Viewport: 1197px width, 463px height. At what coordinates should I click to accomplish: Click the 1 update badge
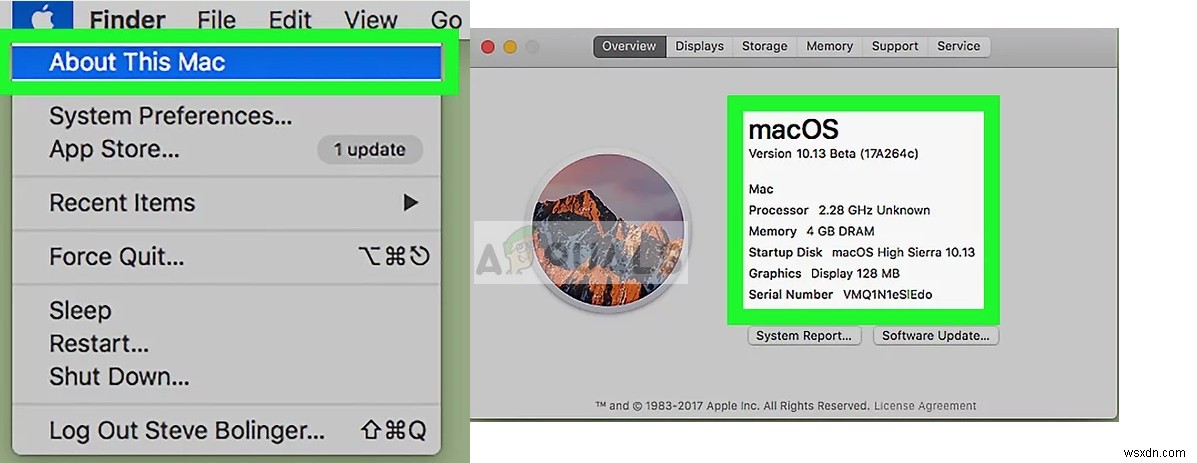[x=369, y=150]
